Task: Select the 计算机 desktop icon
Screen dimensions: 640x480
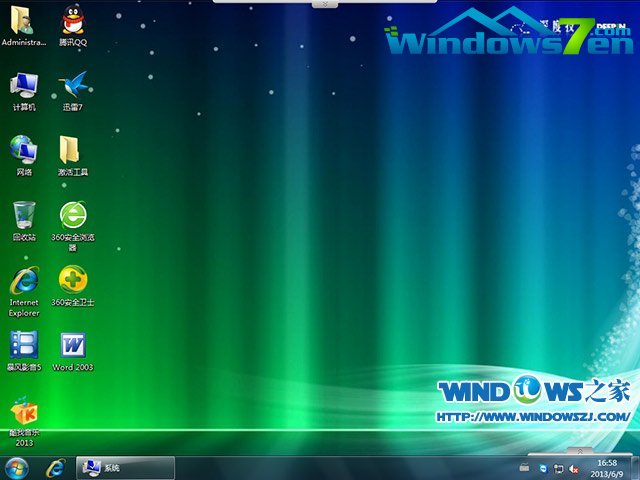Action: coord(24,91)
